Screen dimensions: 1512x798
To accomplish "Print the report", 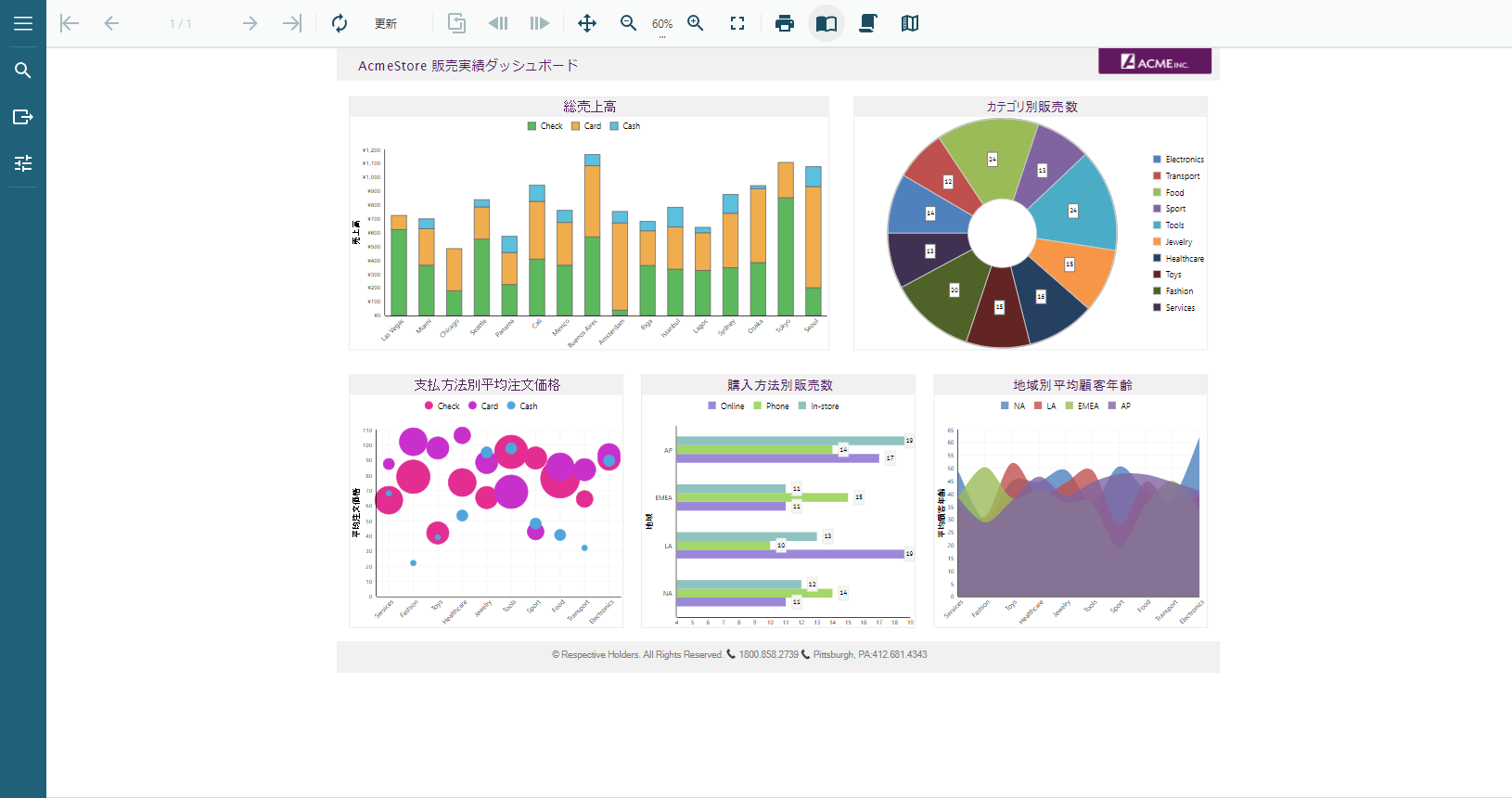I will pos(785,23).
